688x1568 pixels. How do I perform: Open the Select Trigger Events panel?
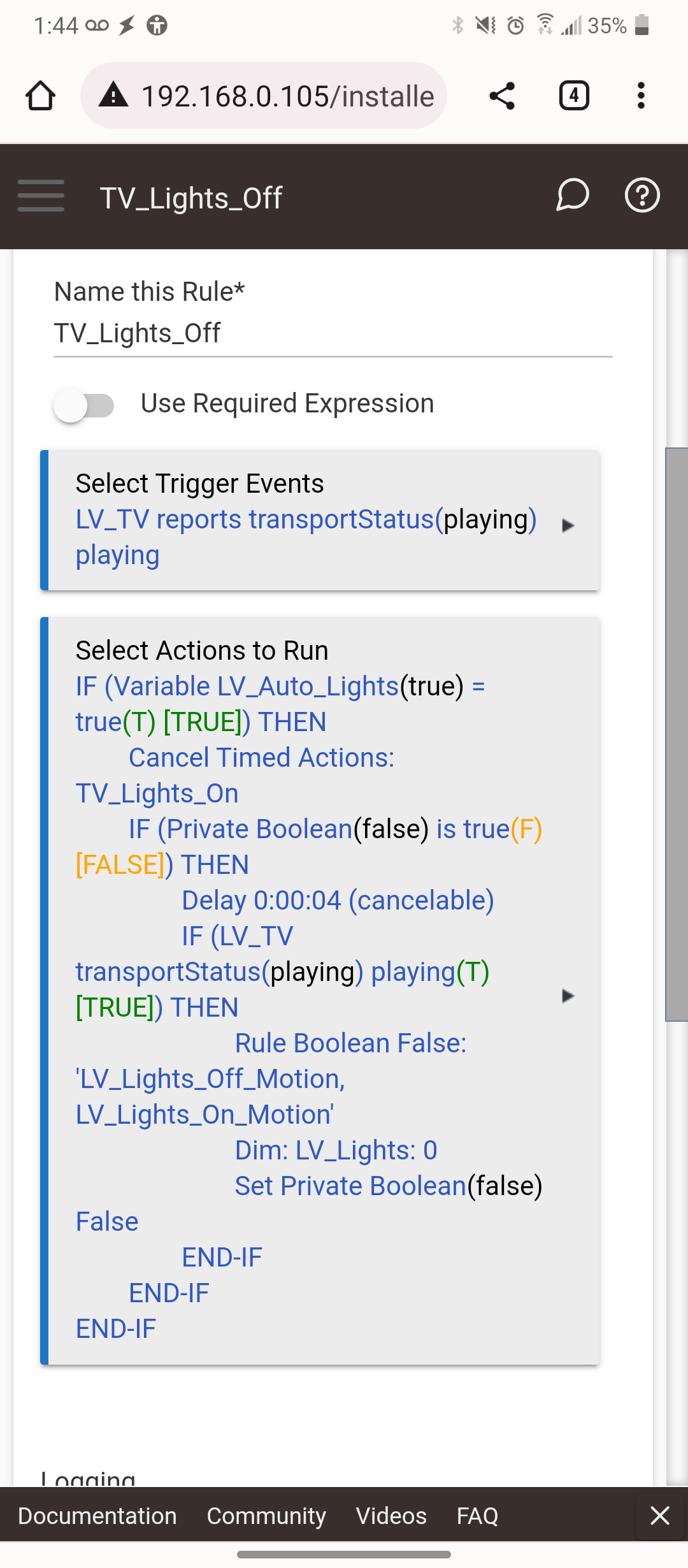tap(320, 520)
